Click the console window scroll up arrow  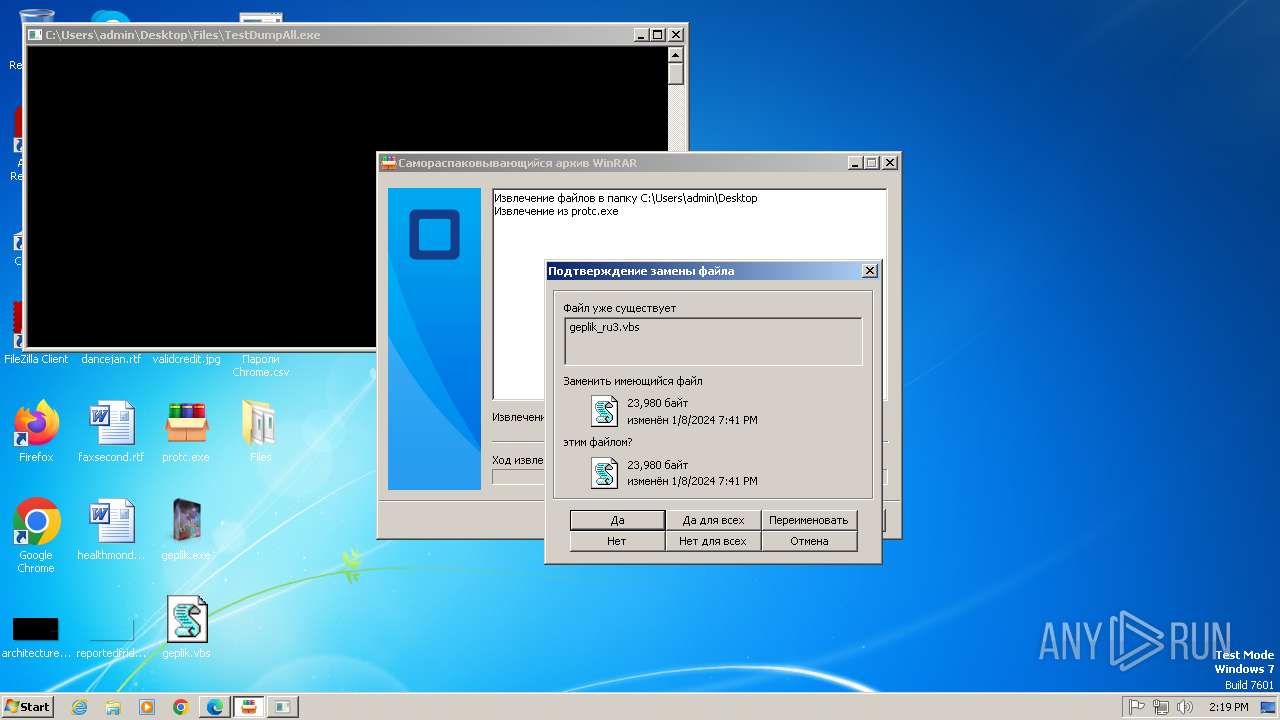click(676, 55)
